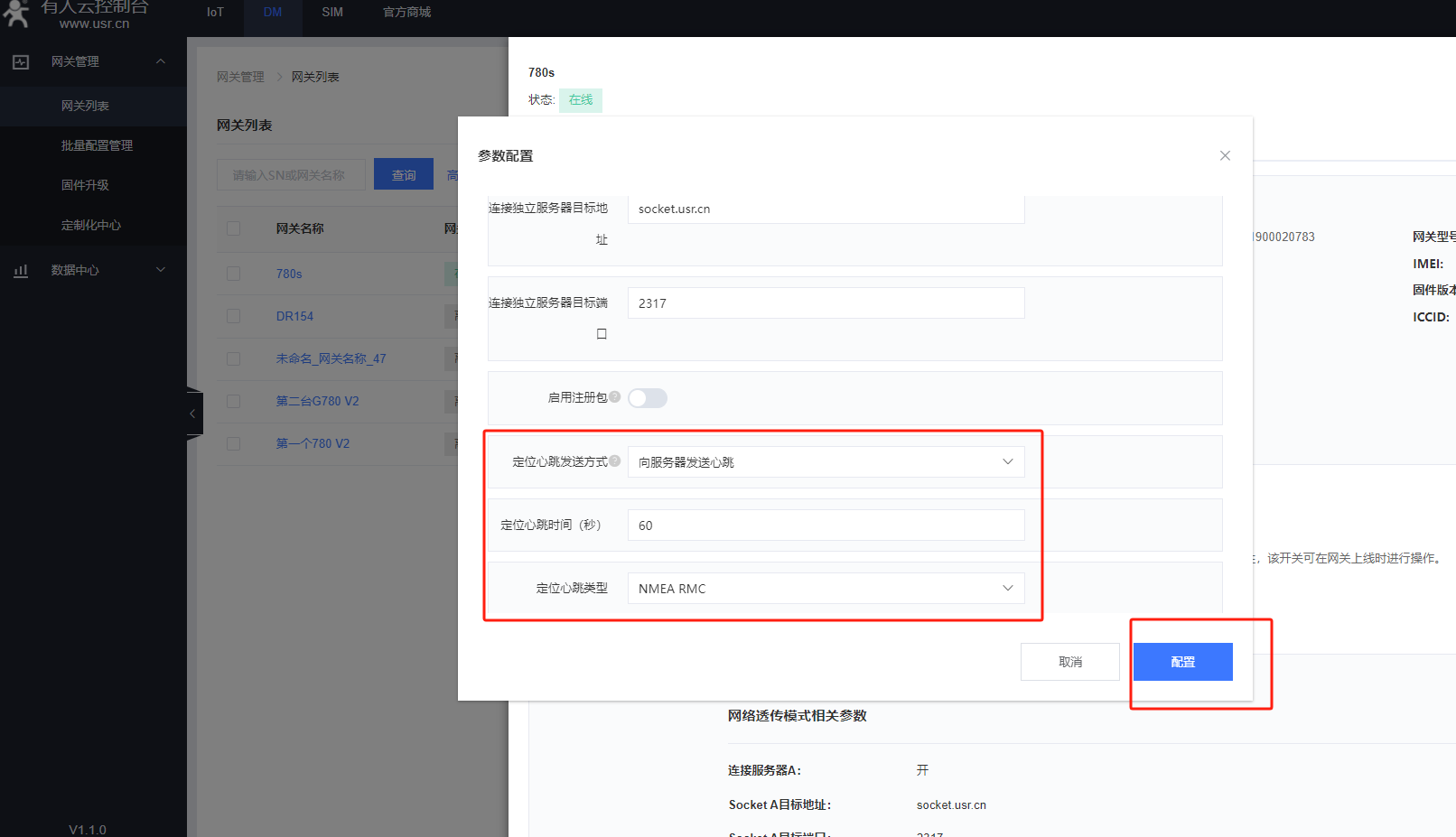Click the gateway management sidebar icon
Screen dimensions: 1456x837
(x=21, y=62)
